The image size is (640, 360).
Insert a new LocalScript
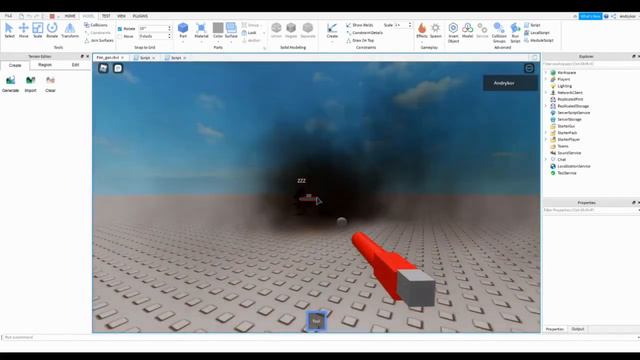[x=537, y=33]
